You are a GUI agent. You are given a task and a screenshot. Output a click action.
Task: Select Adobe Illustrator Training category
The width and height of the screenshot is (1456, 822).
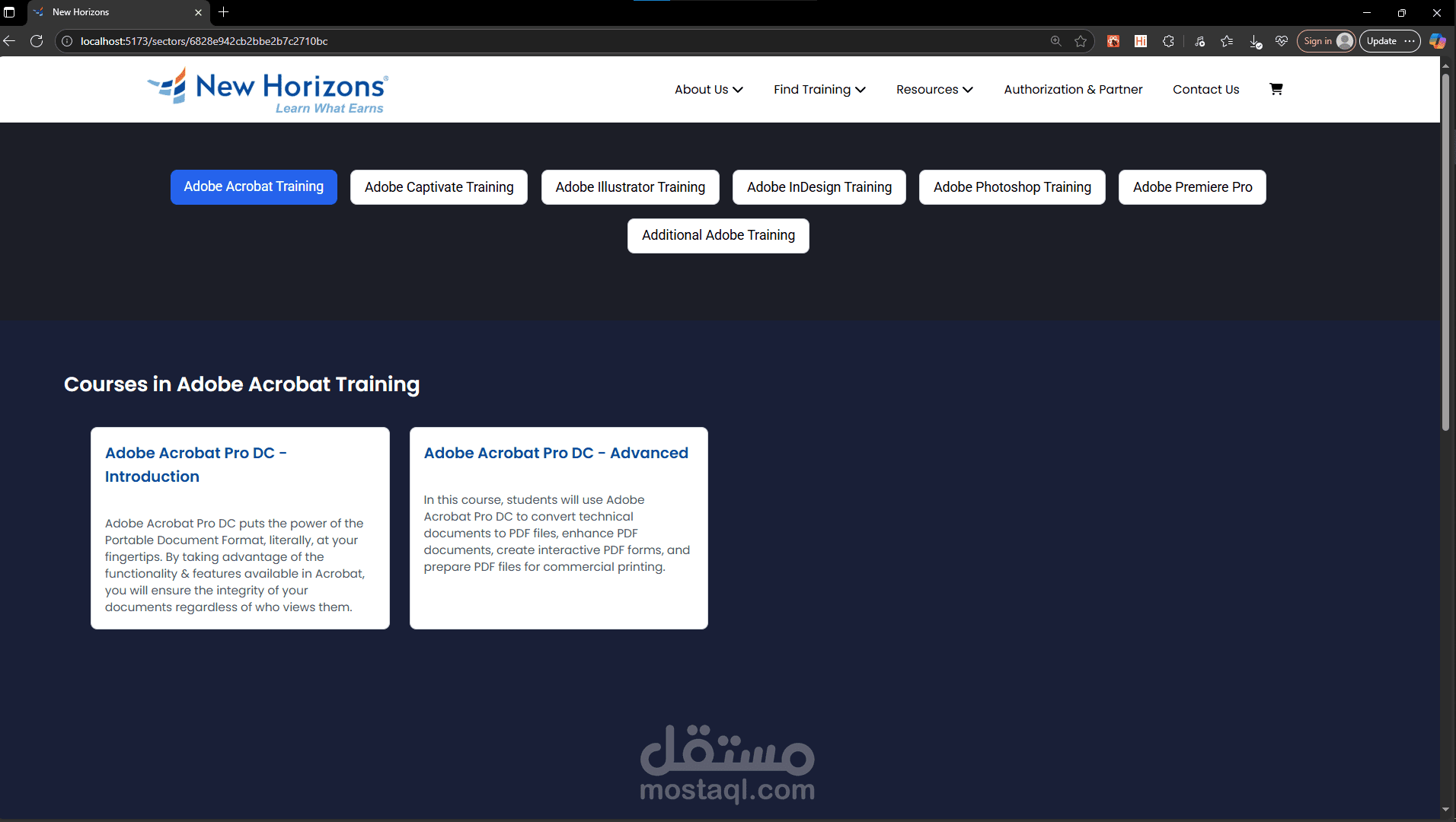click(631, 187)
